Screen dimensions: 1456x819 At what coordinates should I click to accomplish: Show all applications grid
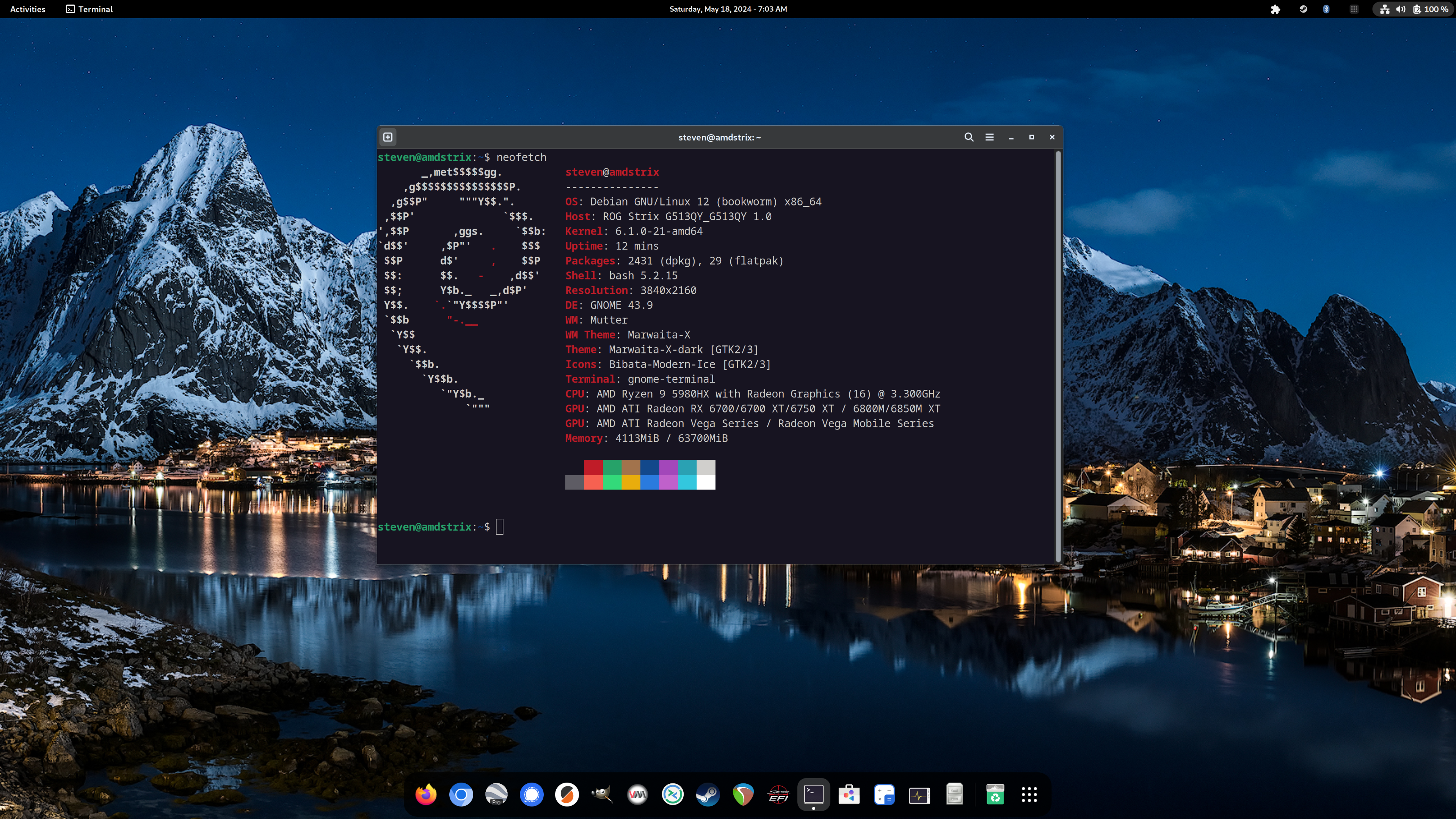1029,794
